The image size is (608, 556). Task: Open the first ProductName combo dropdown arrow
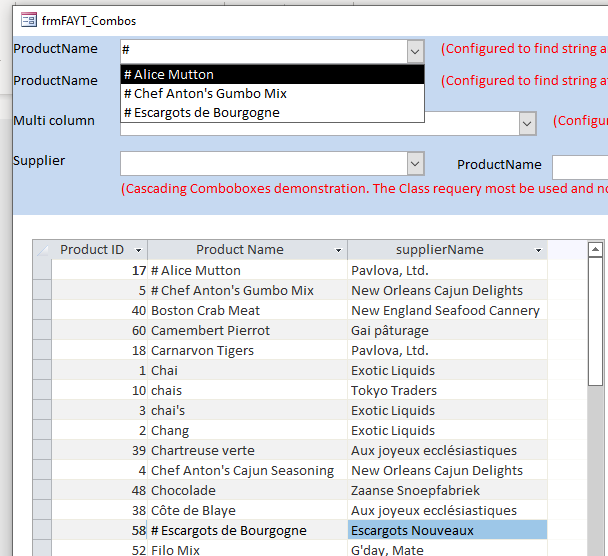(415, 51)
